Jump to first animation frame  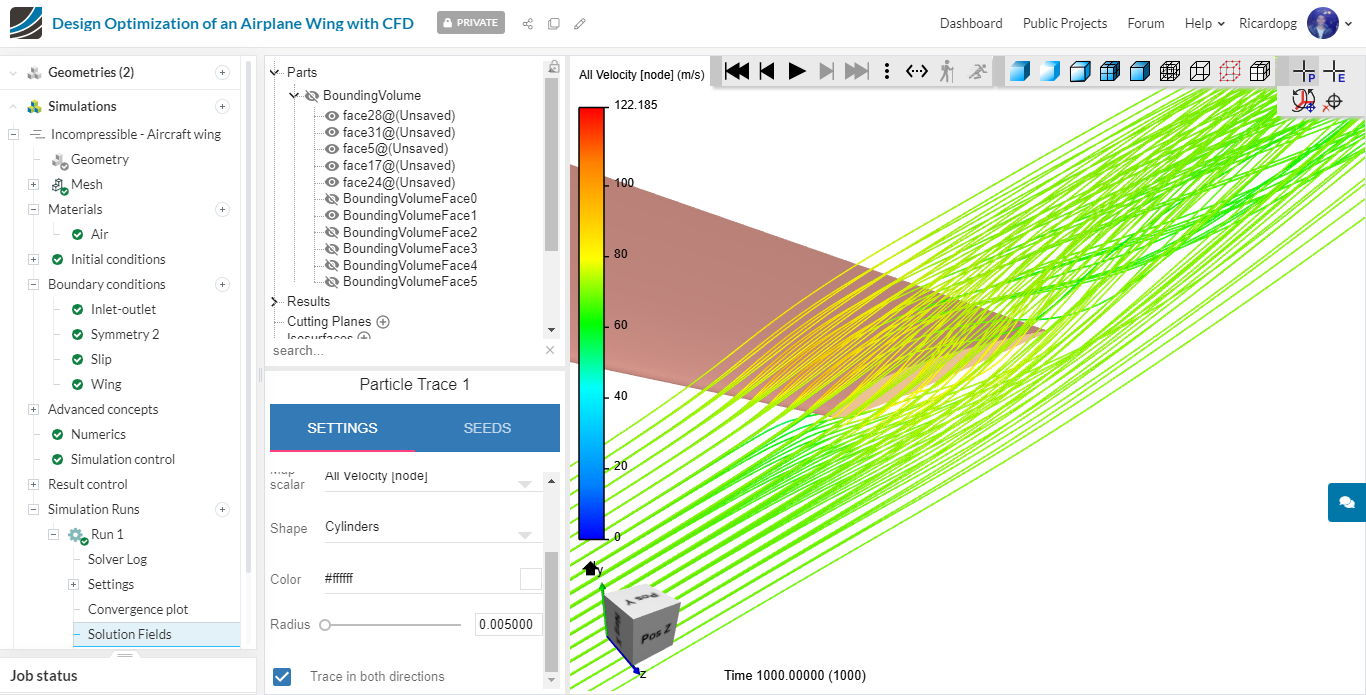click(737, 71)
